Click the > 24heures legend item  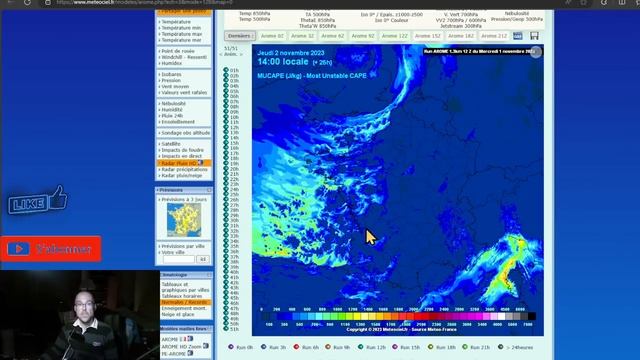pos(515,347)
